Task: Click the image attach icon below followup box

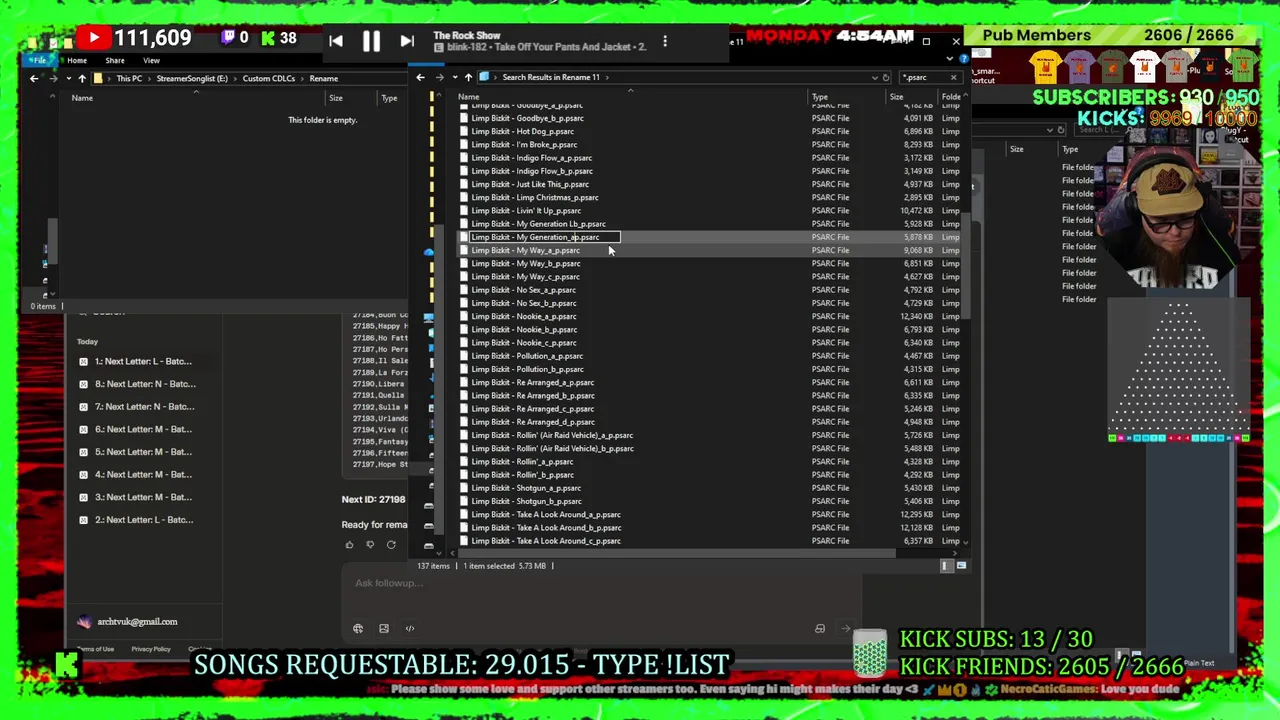Action: [x=384, y=628]
